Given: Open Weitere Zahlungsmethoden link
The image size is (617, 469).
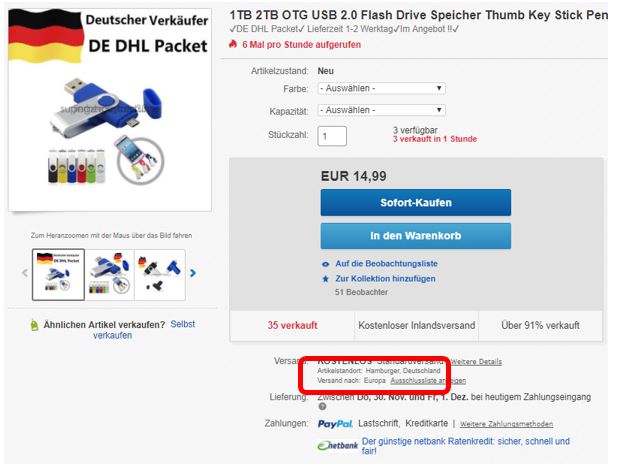Looking at the screenshot, I should 506,424.
